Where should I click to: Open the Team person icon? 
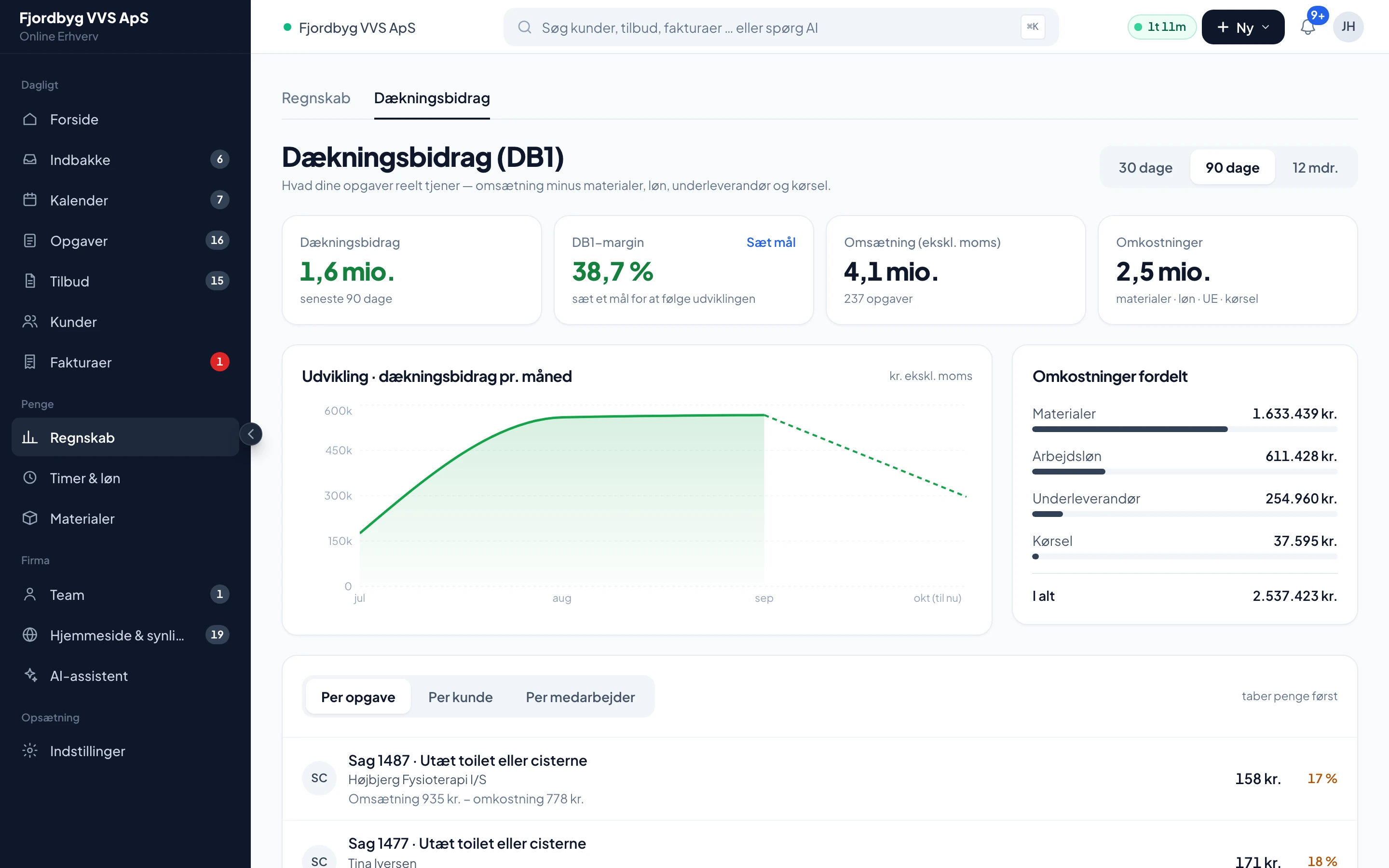[30, 594]
